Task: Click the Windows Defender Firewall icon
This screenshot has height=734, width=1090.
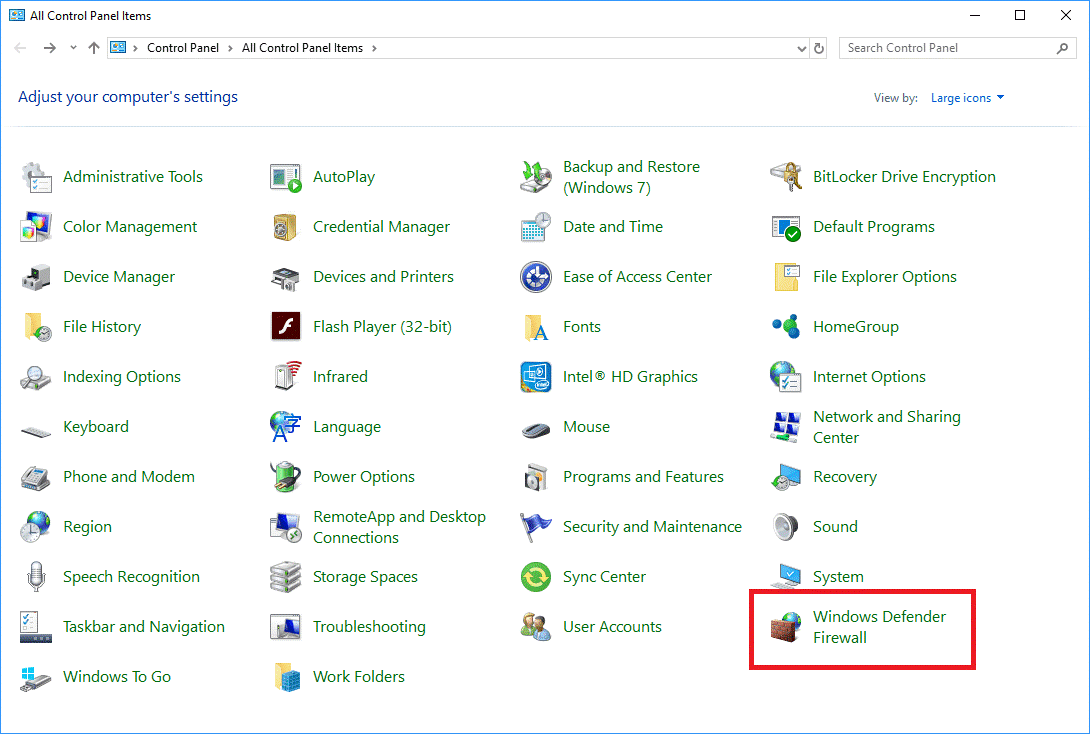Action: click(786, 627)
